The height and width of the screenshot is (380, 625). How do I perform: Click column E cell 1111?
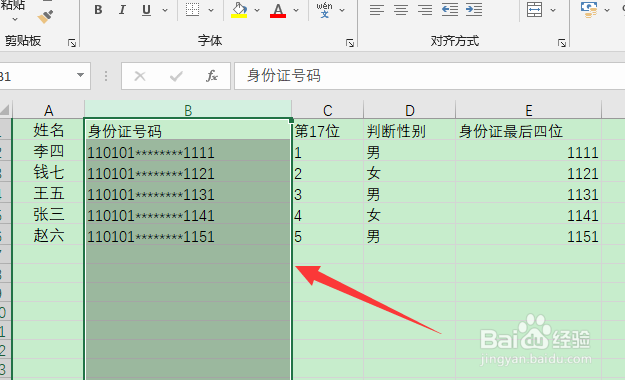[529, 151]
